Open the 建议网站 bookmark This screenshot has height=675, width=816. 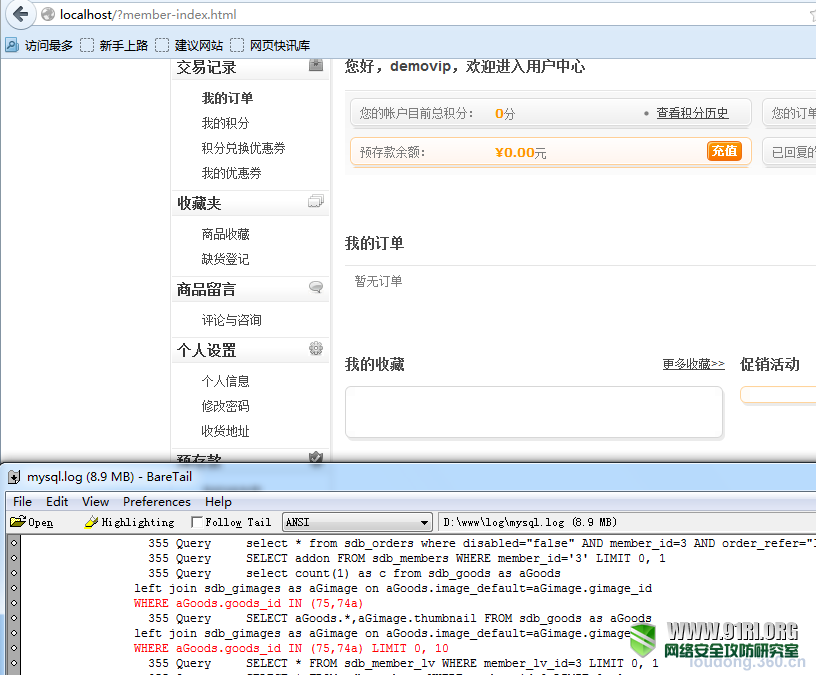189,46
